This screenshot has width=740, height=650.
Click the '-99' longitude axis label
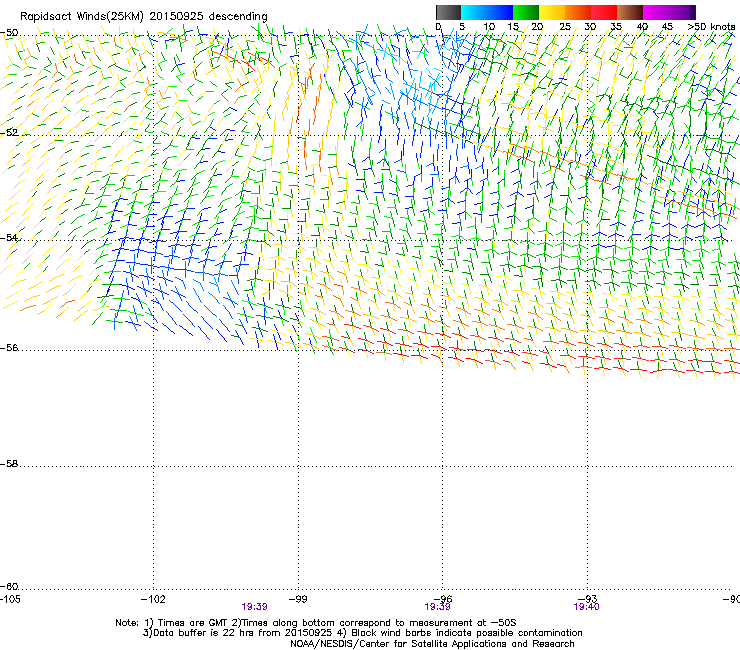pyautogui.click(x=298, y=599)
